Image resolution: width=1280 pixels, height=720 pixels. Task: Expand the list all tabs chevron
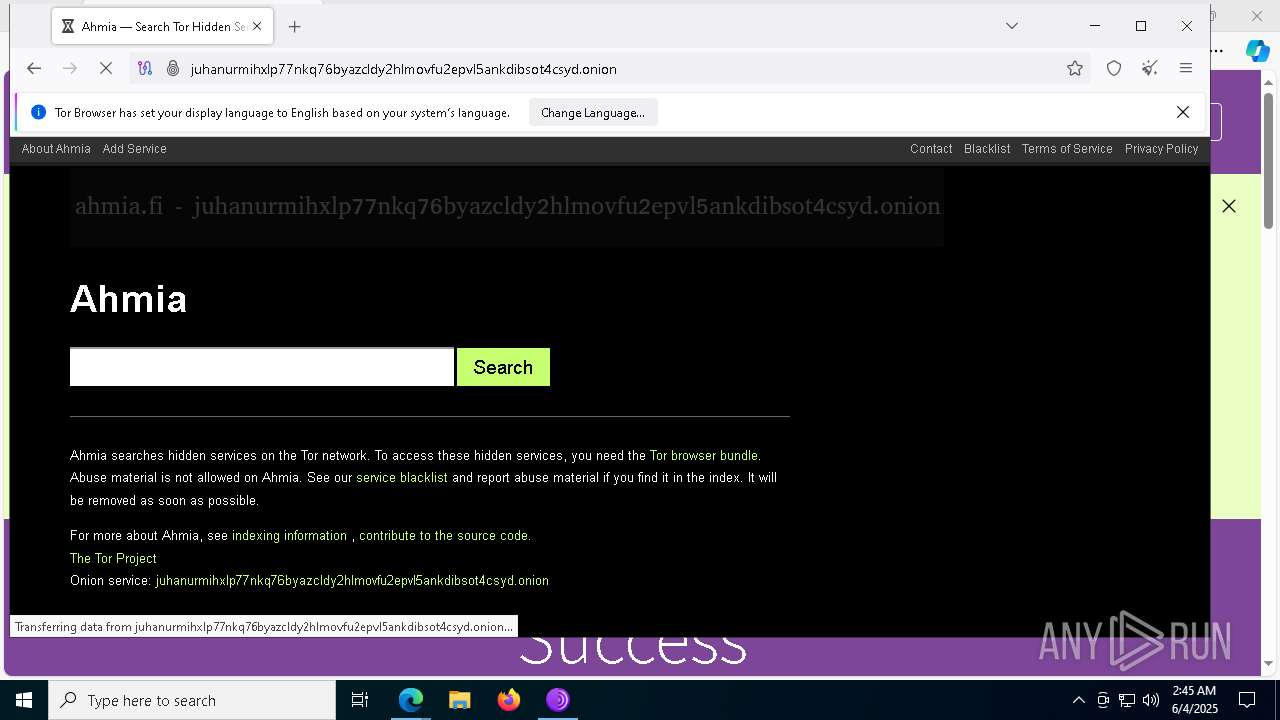point(1012,26)
